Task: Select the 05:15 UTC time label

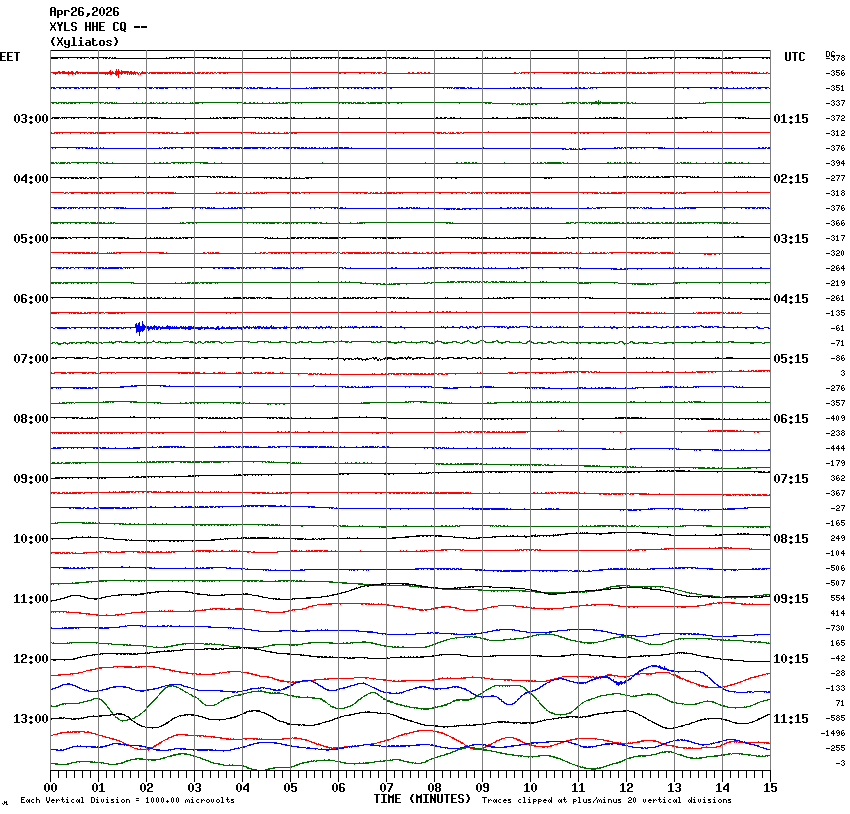Action: tap(791, 359)
